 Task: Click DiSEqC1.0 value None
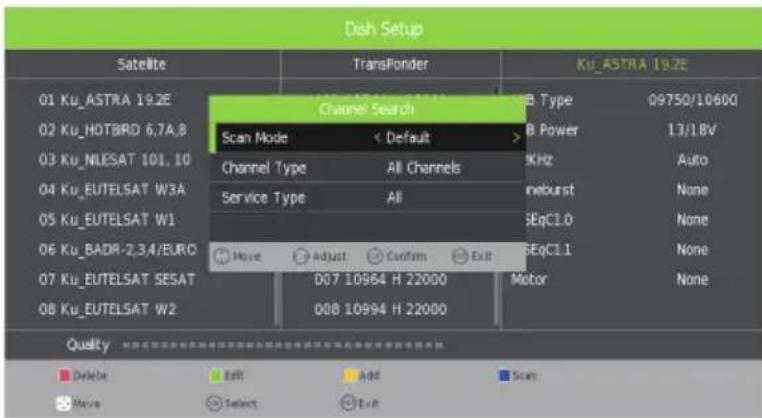tap(693, 220)
